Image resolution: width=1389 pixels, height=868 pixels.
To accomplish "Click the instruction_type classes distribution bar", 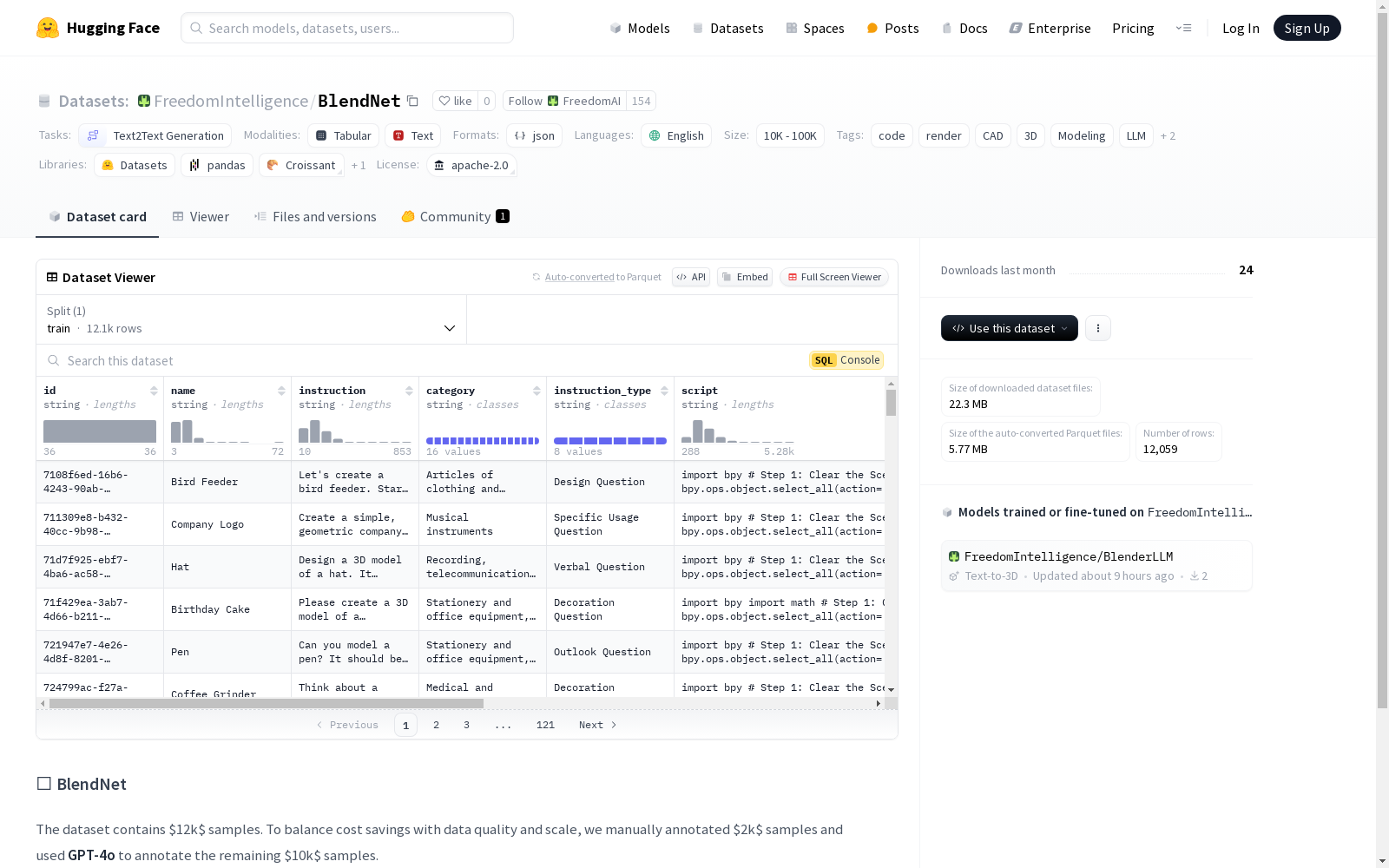I will (x=610, y=441).
